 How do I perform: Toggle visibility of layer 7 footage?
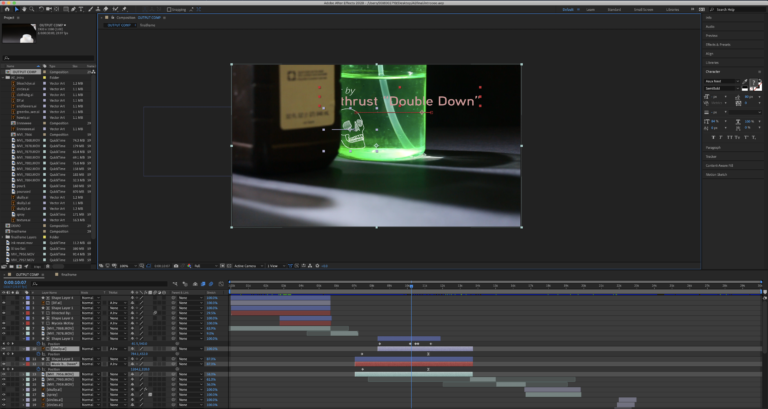pos(4,328)
